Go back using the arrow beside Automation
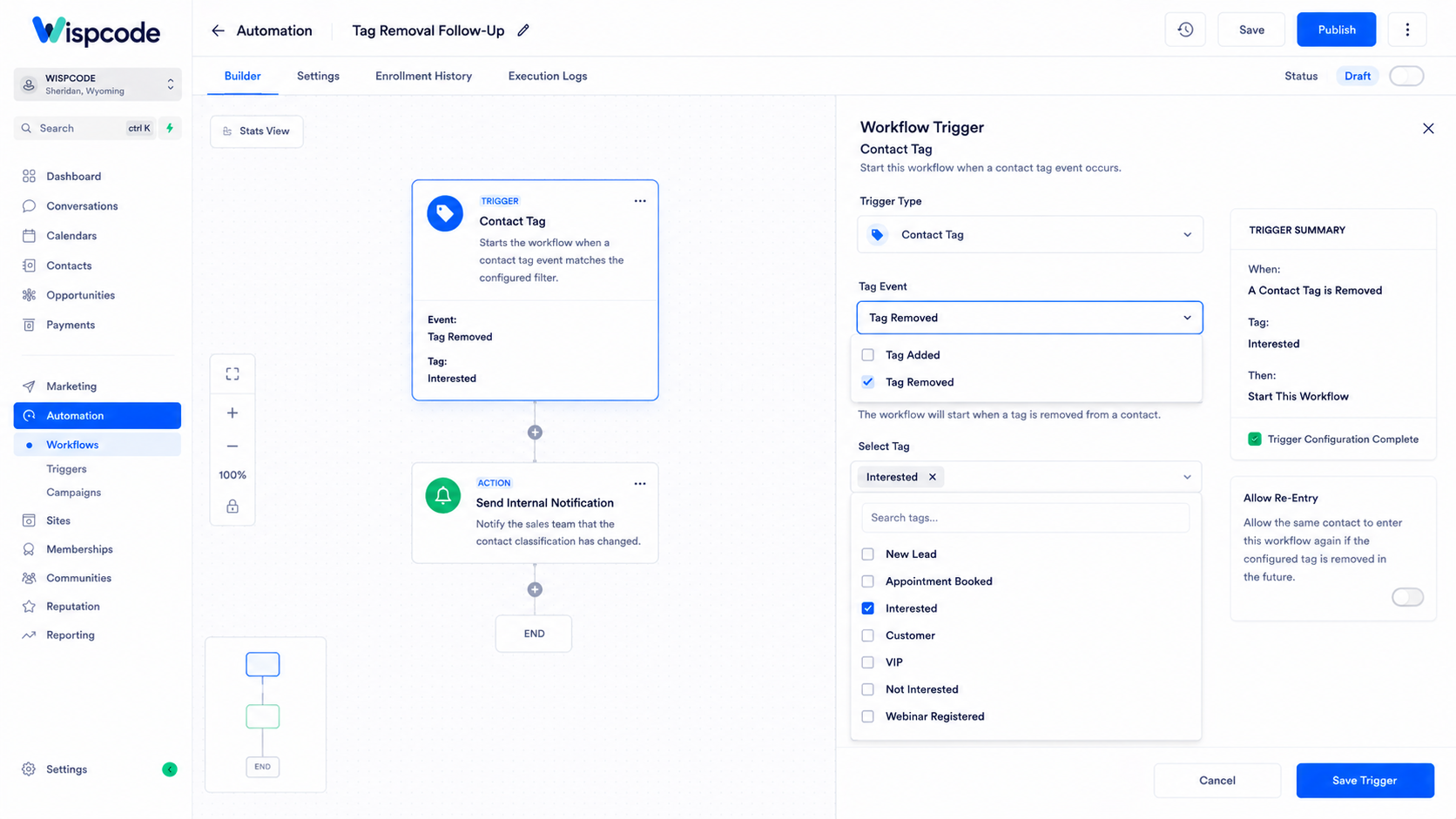 pos(218,30)
